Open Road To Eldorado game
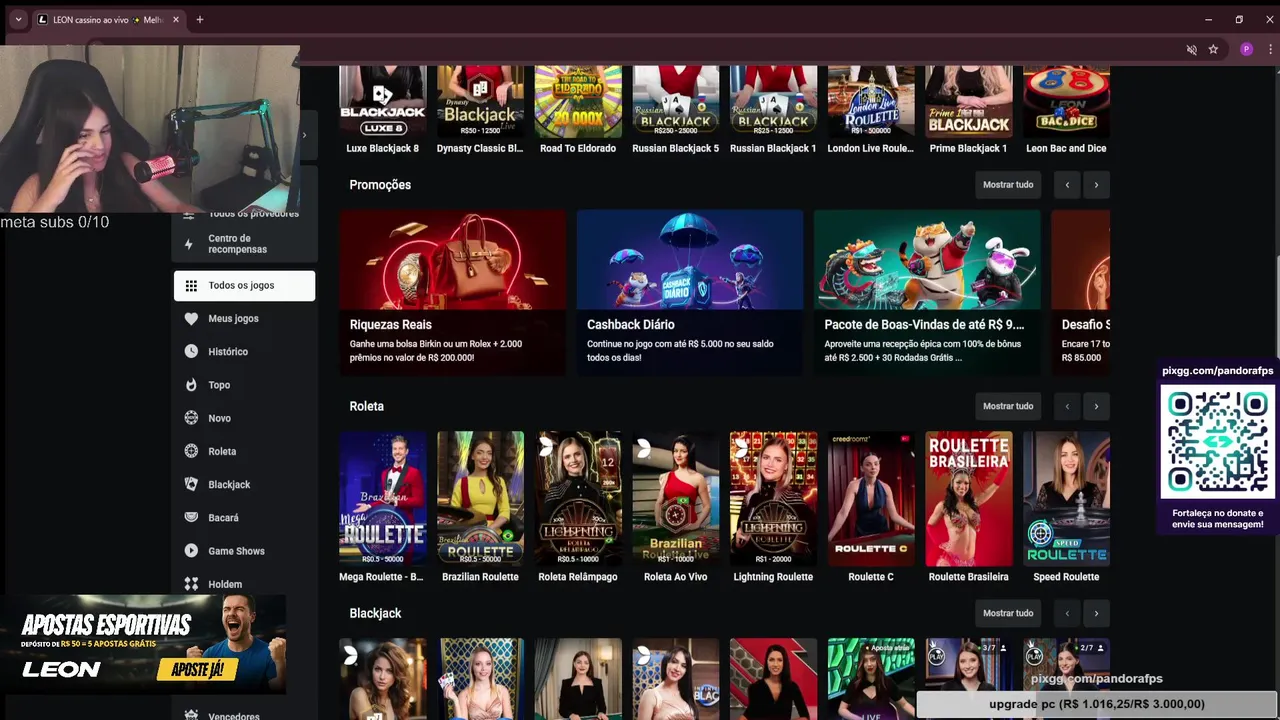This screenshot has width=1280, height=720. pyautogui.click(x=578, y=102)
